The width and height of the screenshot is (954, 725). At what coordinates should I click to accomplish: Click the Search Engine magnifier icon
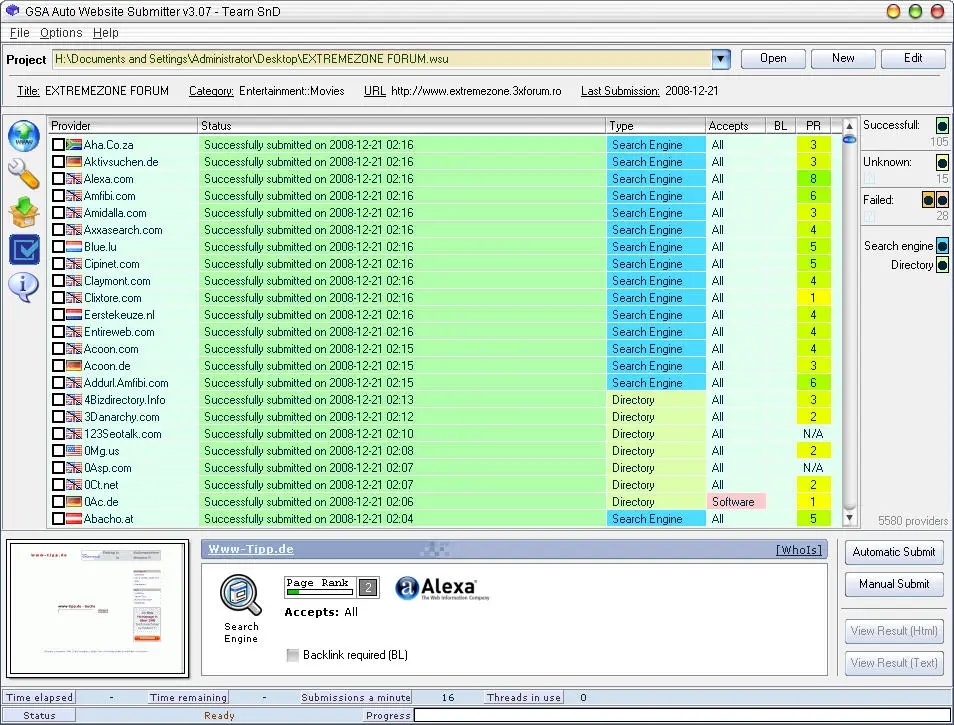tap(241, 595)
